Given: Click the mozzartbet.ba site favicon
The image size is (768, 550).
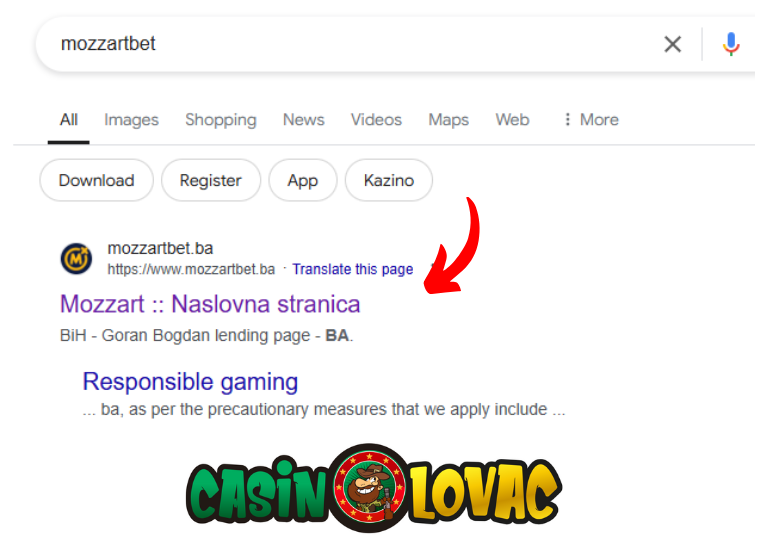Looking at the screenshot, I should [76, 259].
